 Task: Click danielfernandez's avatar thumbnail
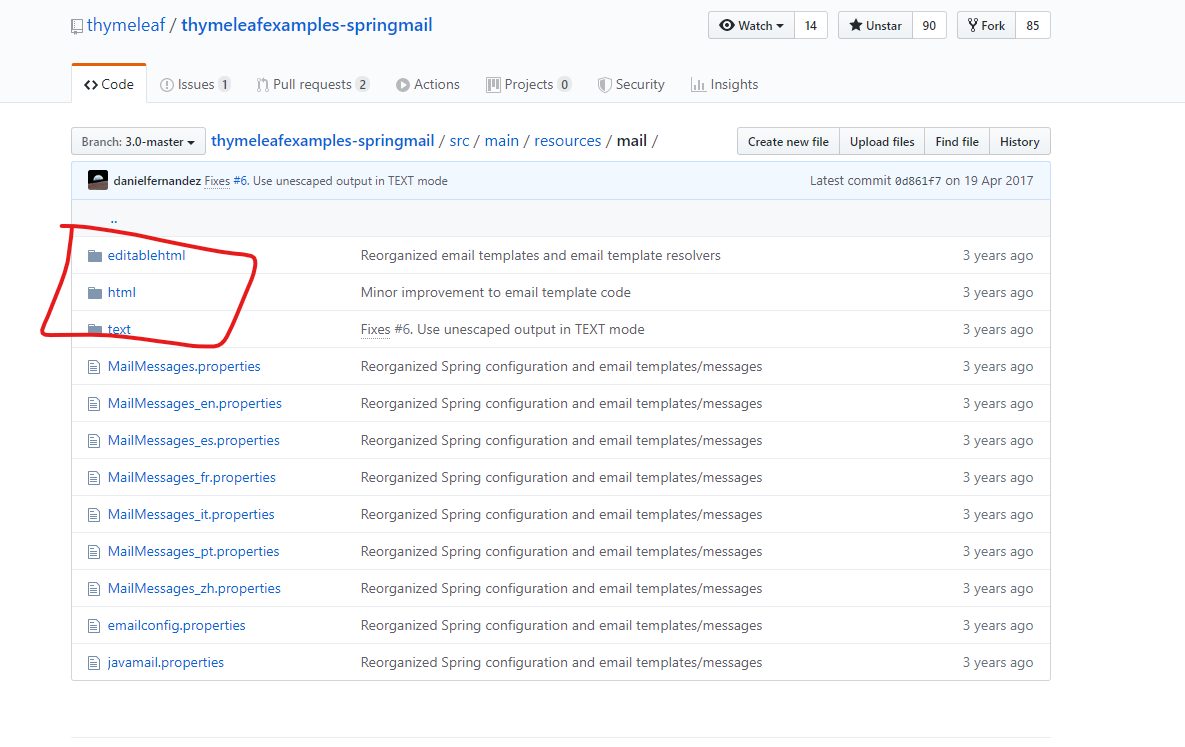(97, 180)
